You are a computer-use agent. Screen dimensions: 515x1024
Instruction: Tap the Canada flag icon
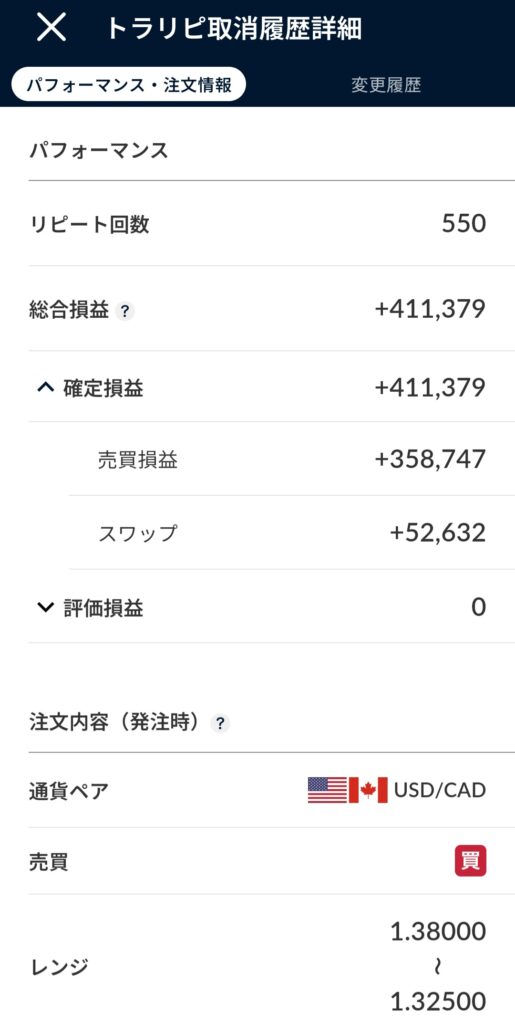tap(368, 790)
